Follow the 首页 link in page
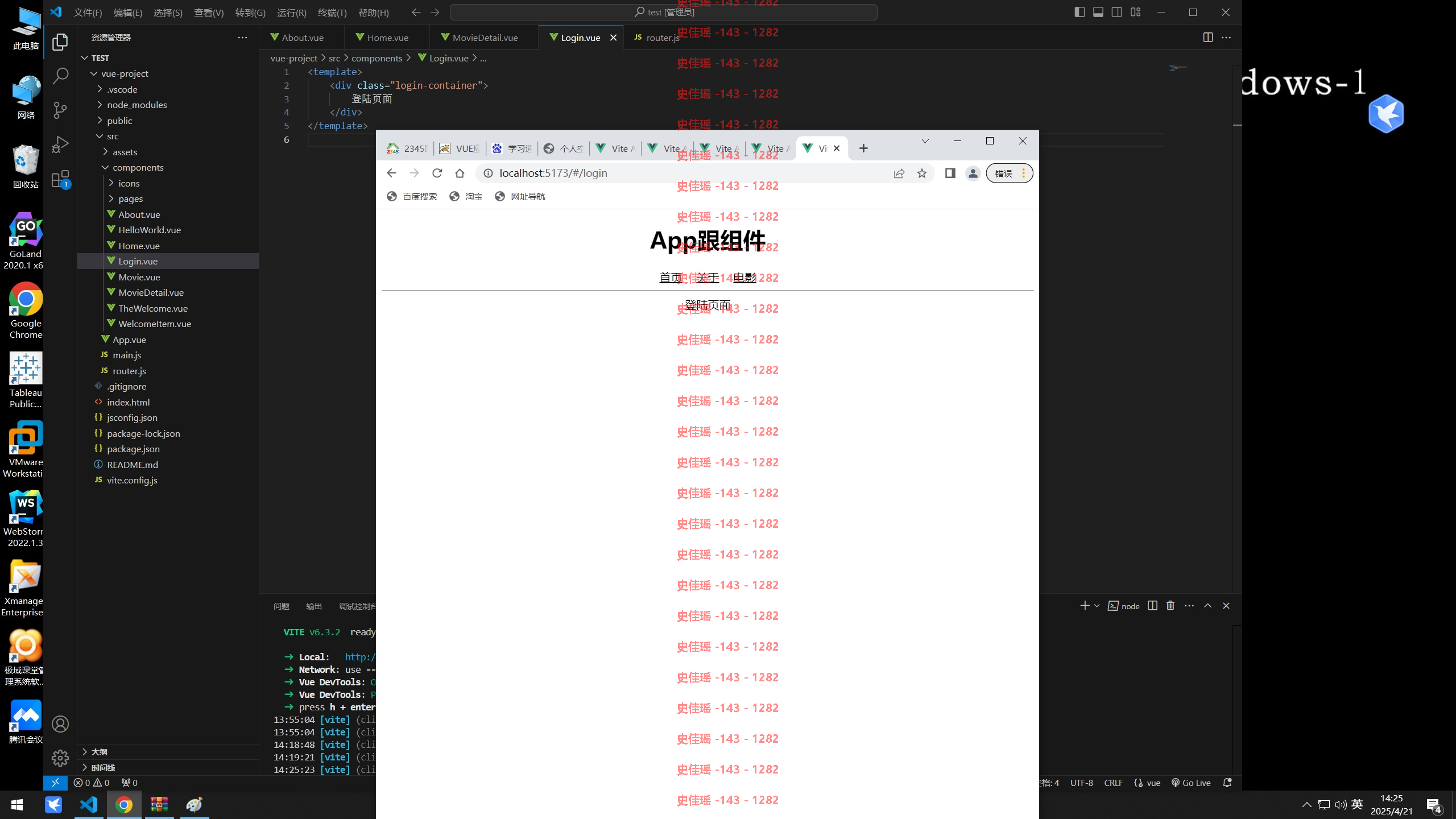The width and height of the screenshot is (1456, 819). coord(671,278)
